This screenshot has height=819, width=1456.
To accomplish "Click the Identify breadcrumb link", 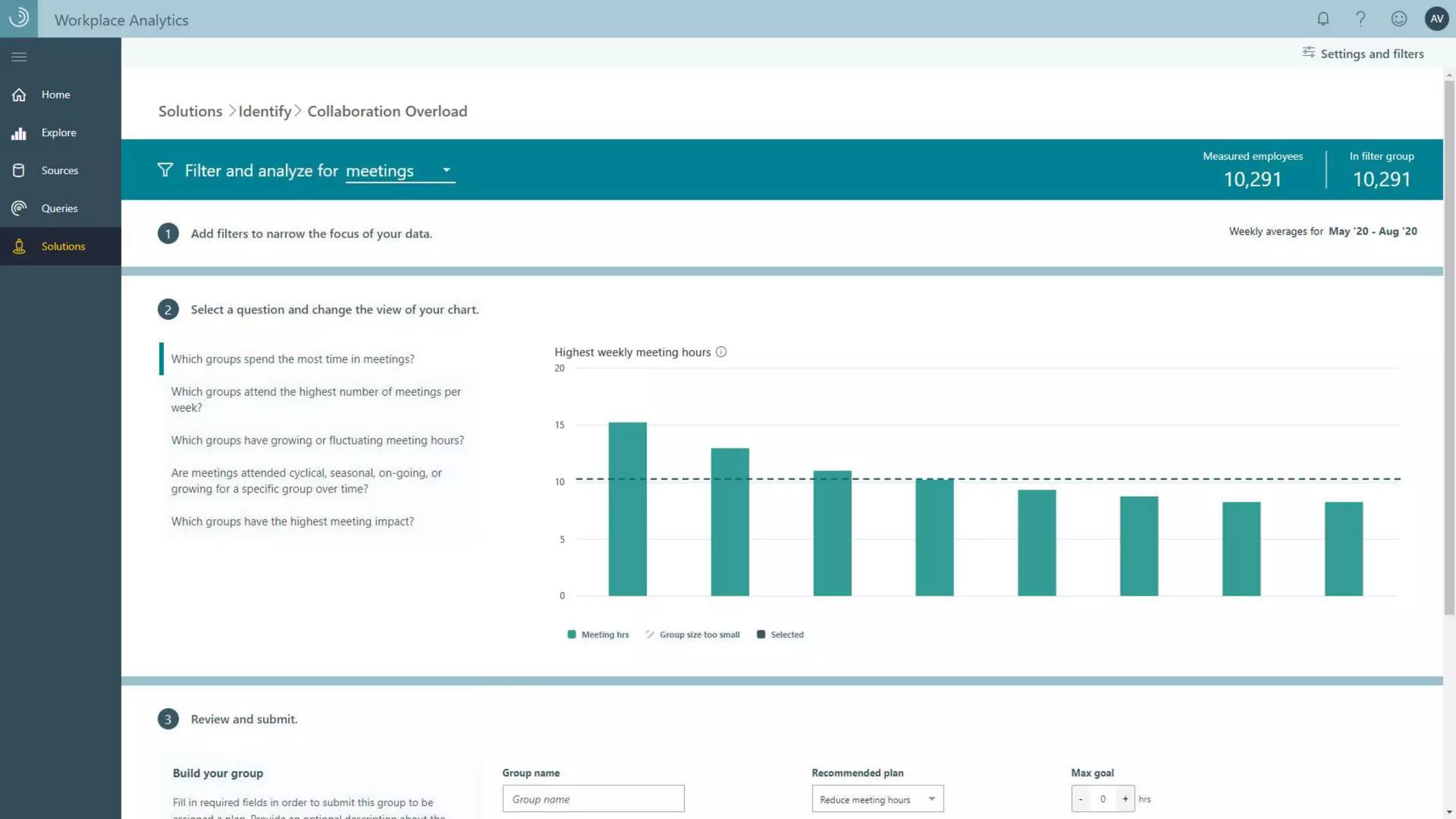I will coord(264,111).
